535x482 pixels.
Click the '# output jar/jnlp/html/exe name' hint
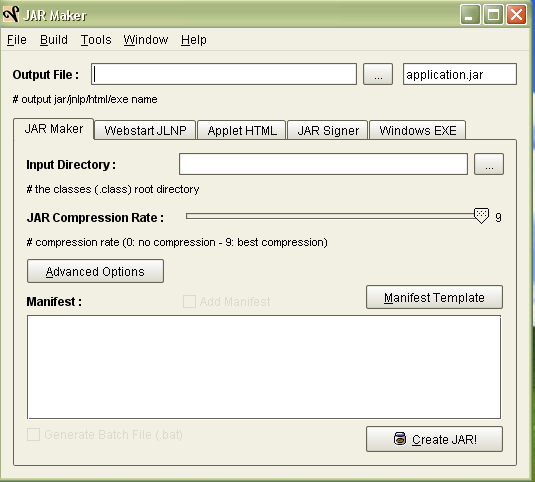85,99
